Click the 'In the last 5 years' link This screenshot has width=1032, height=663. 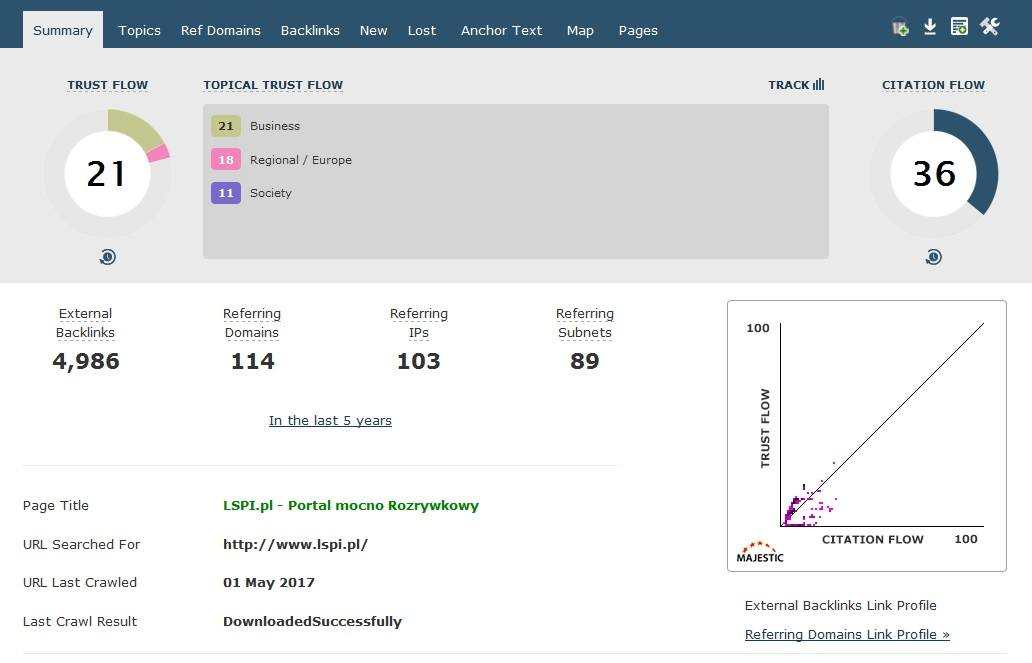pyautogui.click(x=330, y=420)
